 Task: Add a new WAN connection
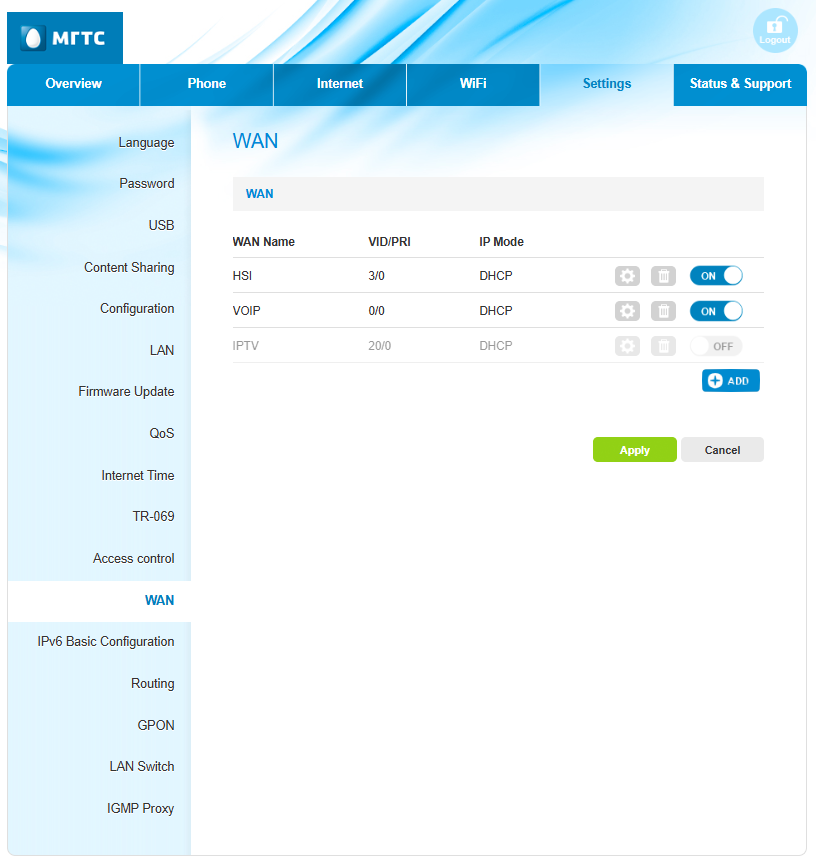pos(730,381)
